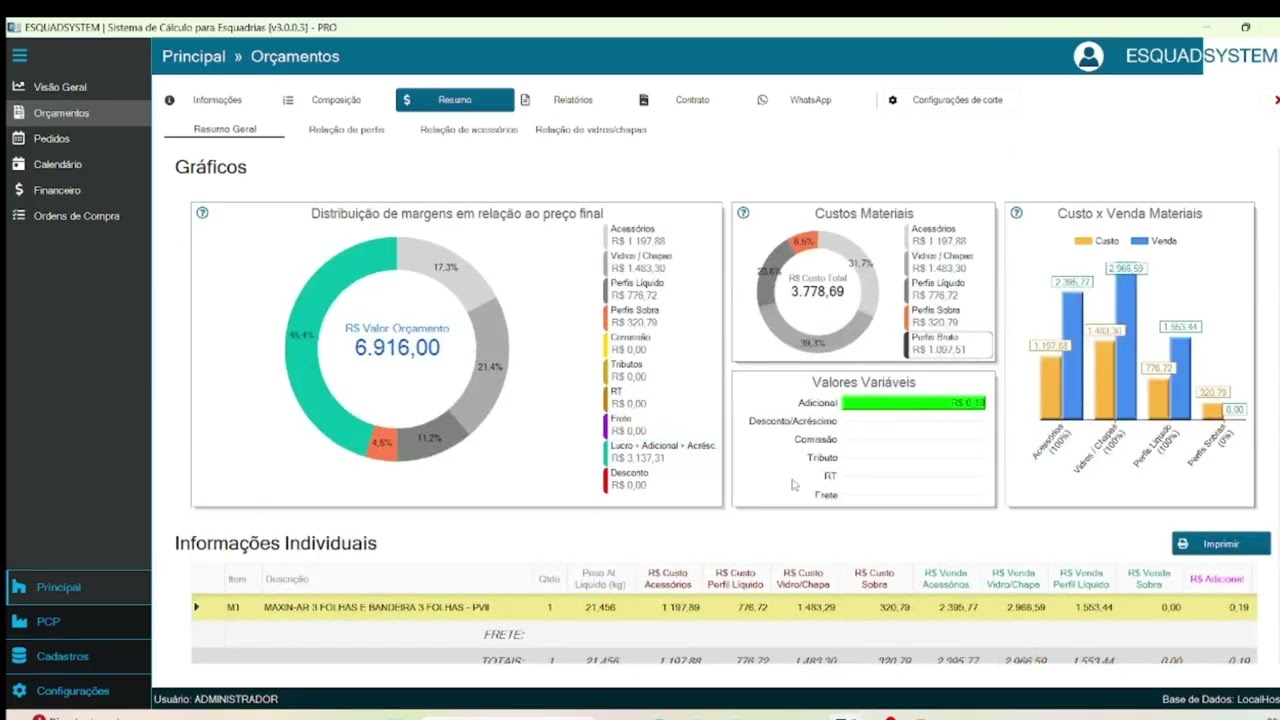The height and width of the screenshot is (720, 1280).
Task: Open Ordens de Compra in the sidebar
Action: click(76, 216)
